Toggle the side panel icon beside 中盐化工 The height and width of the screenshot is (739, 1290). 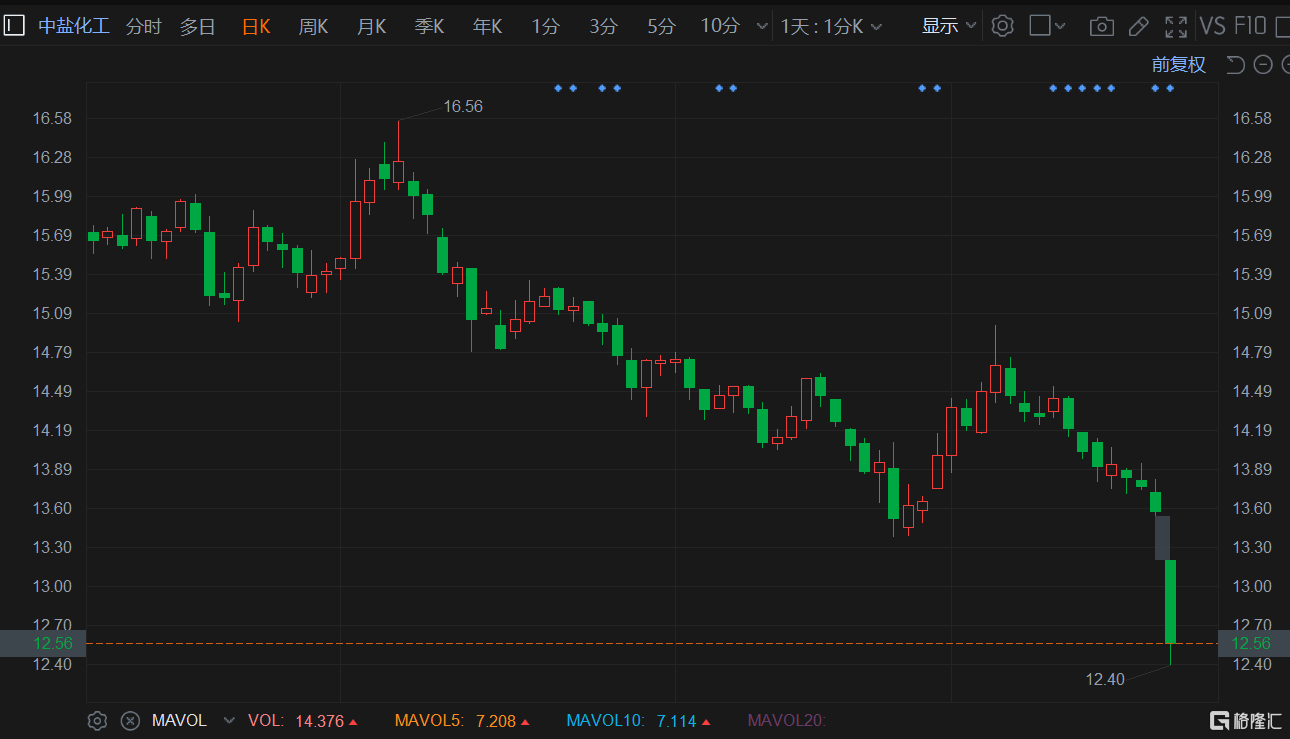13,26
